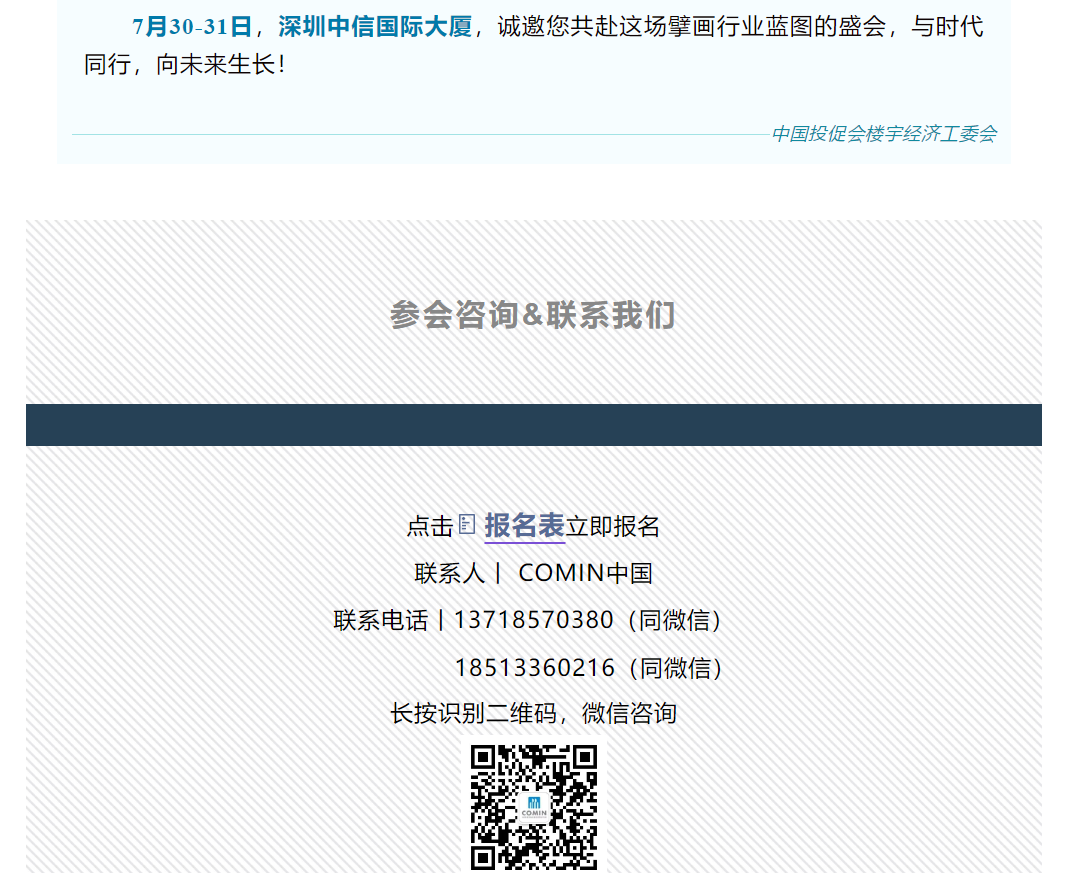Click the dark blue divider bar
Screen dimensions: 1071x873
[x=533, y=425]
